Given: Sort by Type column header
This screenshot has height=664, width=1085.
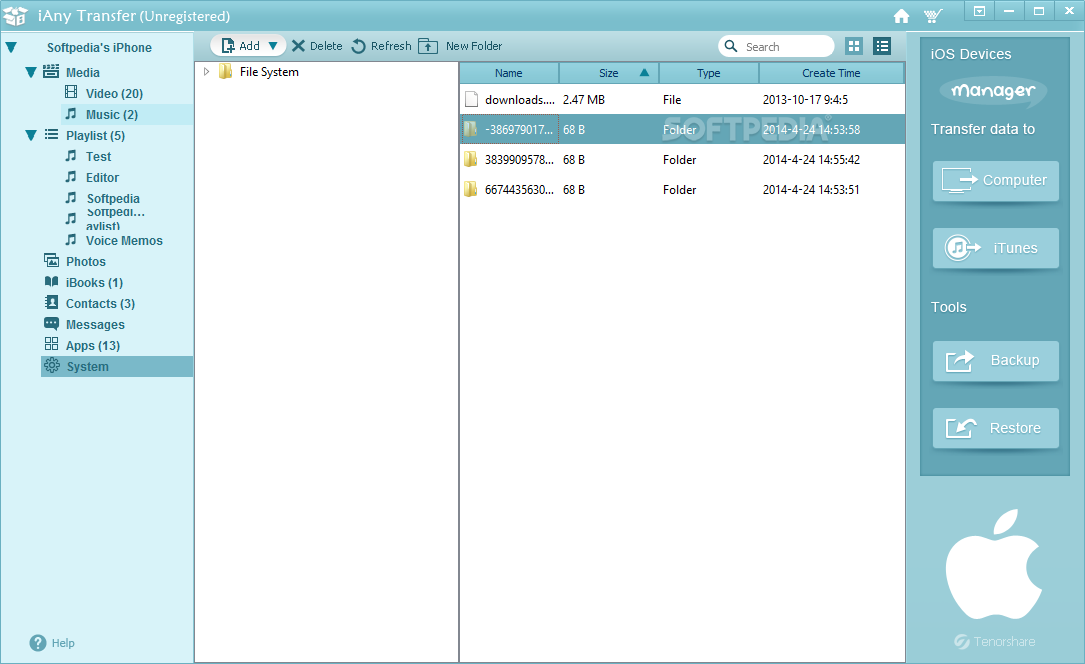Looking at the screenshot, I should [x=709, y=73].
